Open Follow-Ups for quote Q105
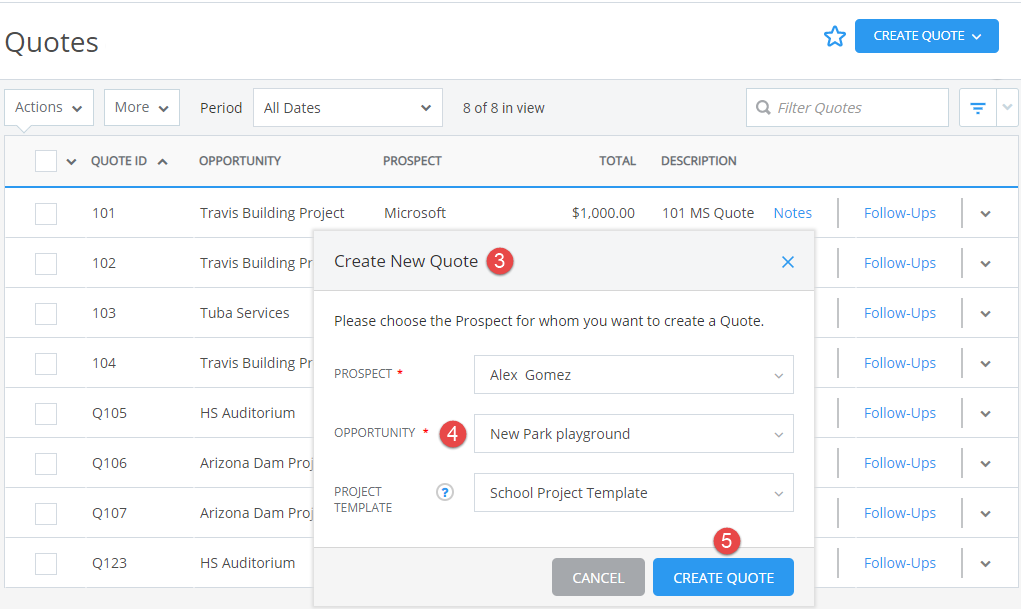 900,413
